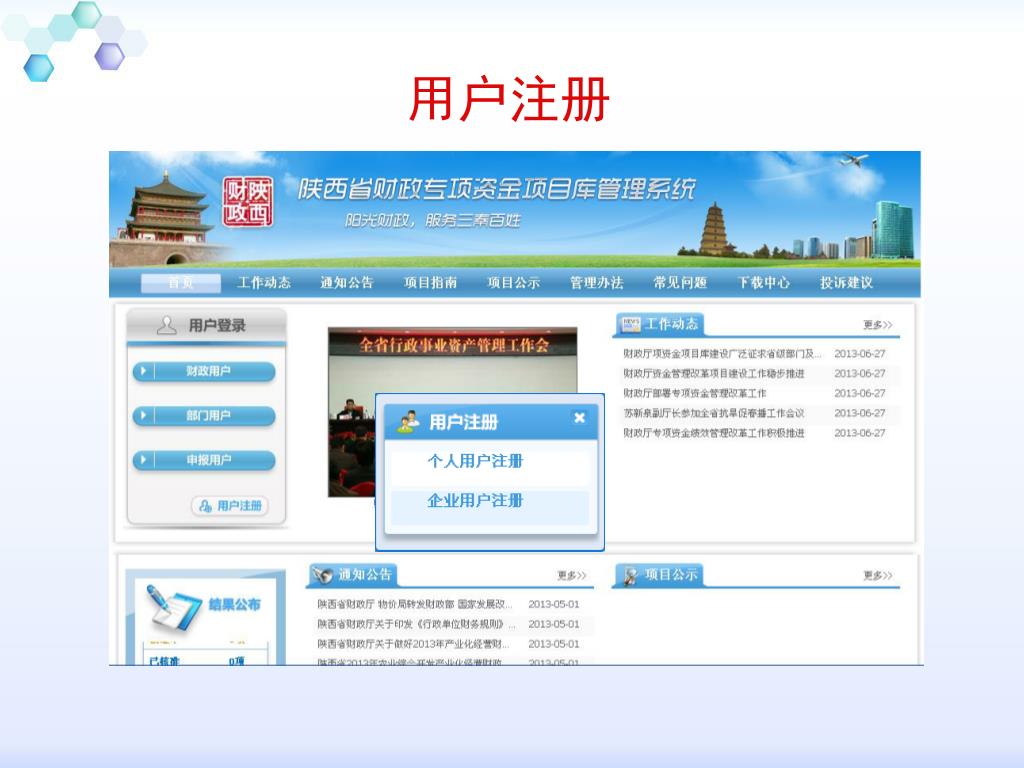This screenshot has height=768, width=1024.
Task: Open 投诉建议 navigation item
Action: (x=847, y=283)
